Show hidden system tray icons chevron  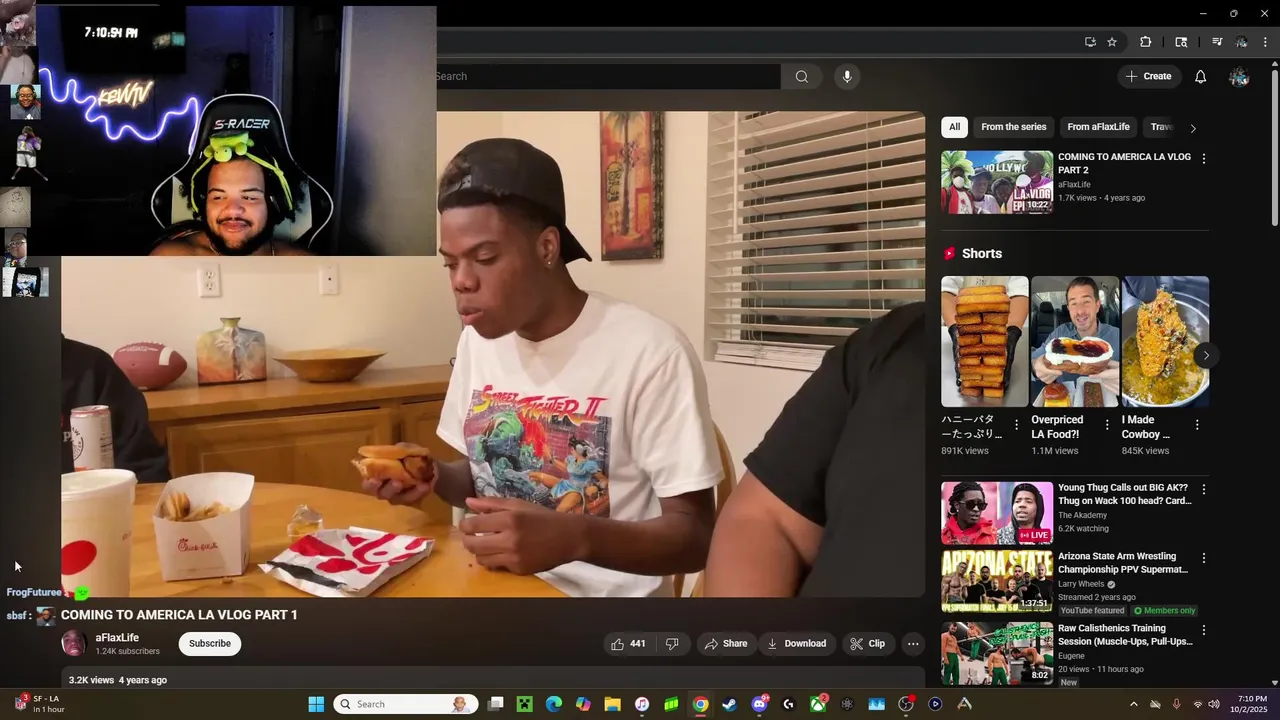(x=1133, y=704)
